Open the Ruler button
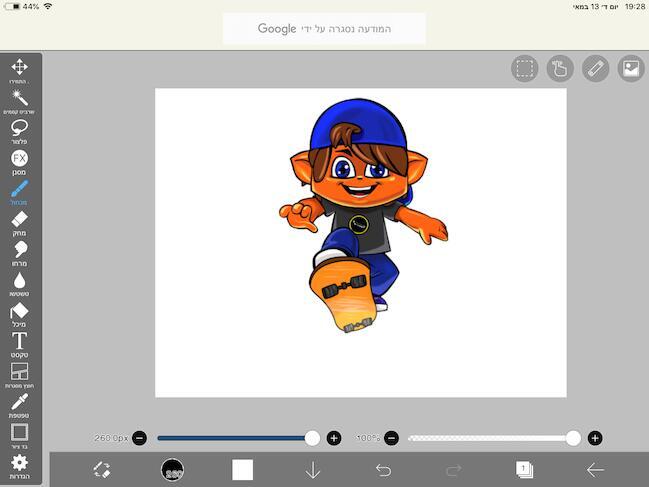The height and width of the screenshot is (487, 649). (x=596, y=68)
